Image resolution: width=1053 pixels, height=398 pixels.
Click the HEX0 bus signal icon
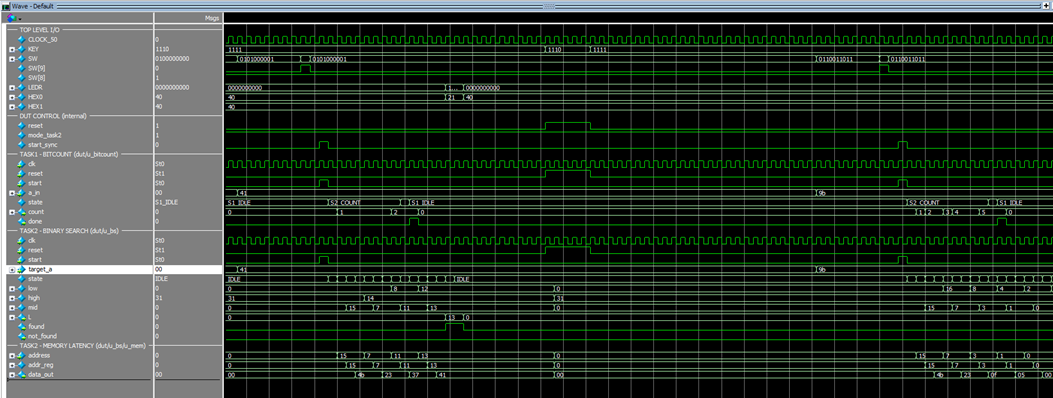click(20, 97)
